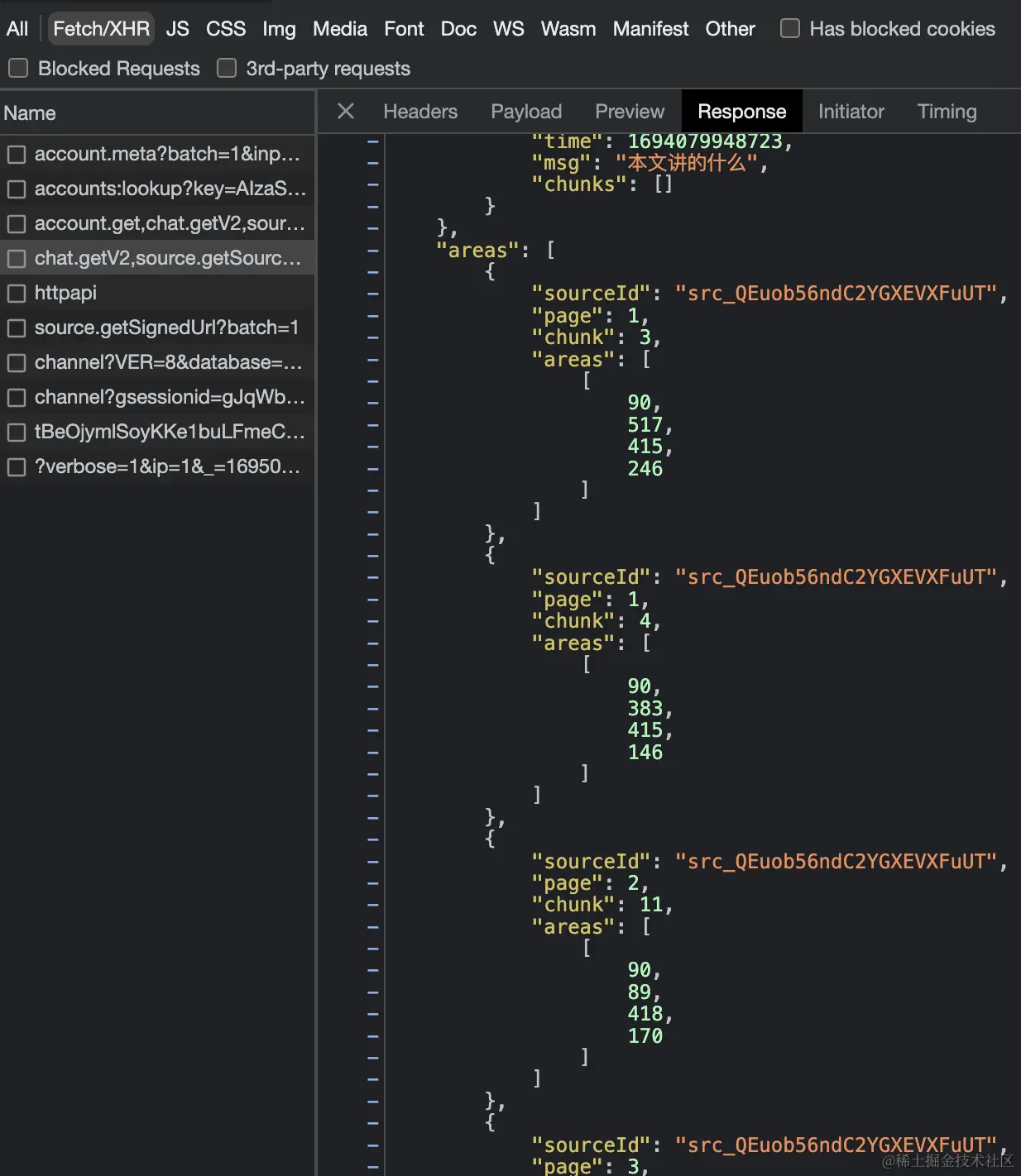This screenshot has height=1176, width=1021.
Task: Click the area value 418
Action: coord(645,1014)
